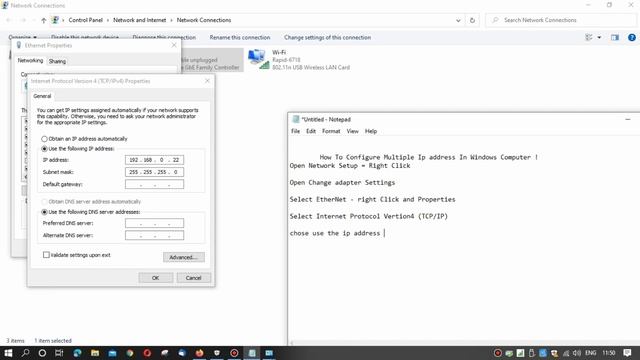Screen dimensions: 640x360
Task: Open the change view dropdown arrow
Action: [x=599, y=38]
